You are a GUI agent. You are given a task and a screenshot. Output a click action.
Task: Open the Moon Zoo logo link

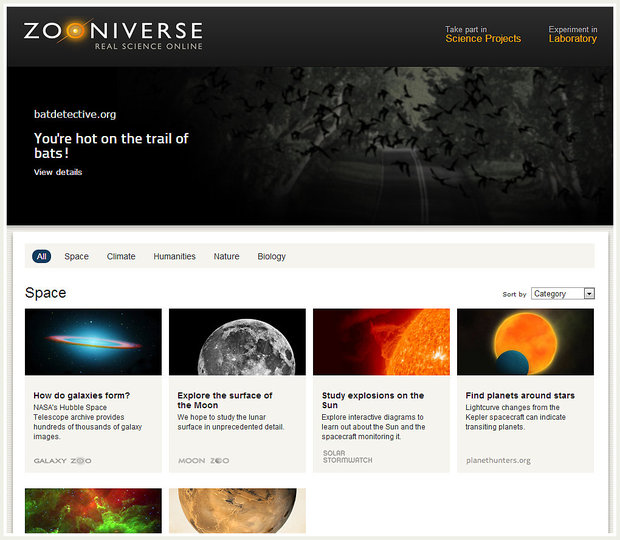[x=203, y=461]
